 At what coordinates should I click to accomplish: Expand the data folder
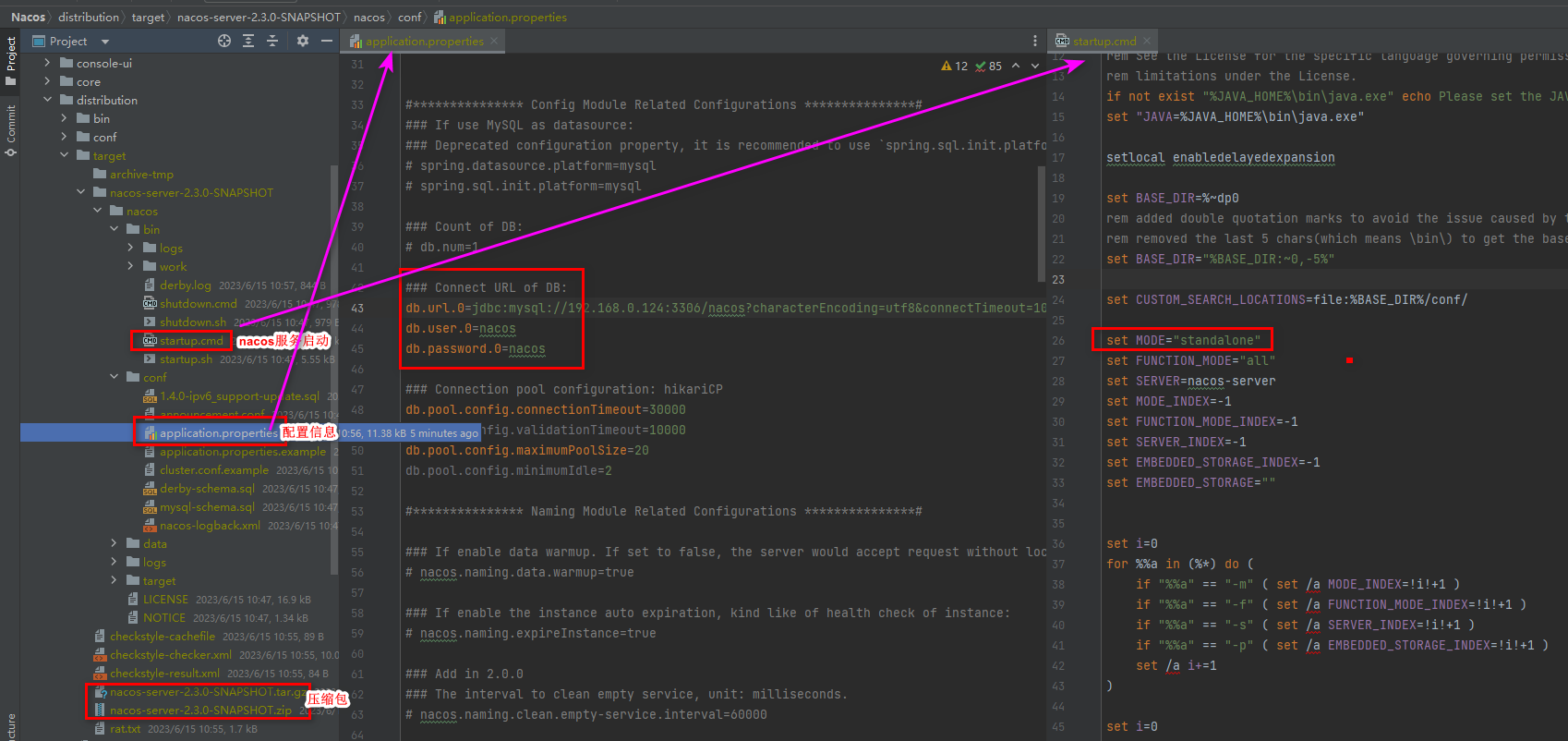pyautogui.click(x=114, y=544)
